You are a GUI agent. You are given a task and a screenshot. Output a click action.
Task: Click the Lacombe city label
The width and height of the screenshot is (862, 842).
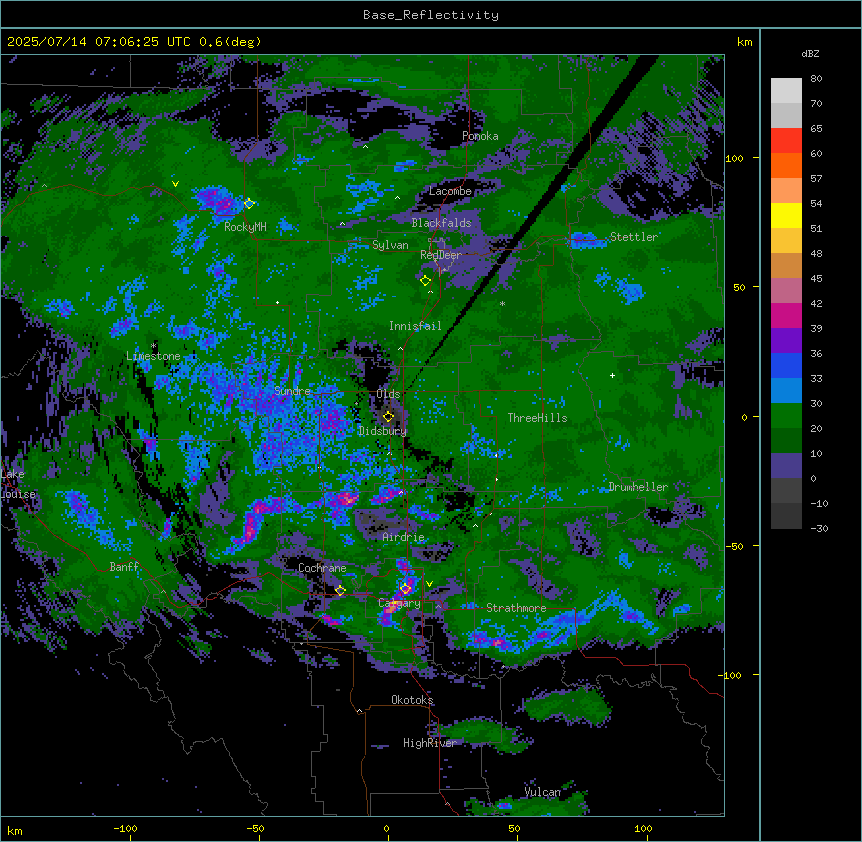pyautogui.click(x=450, y=191)
